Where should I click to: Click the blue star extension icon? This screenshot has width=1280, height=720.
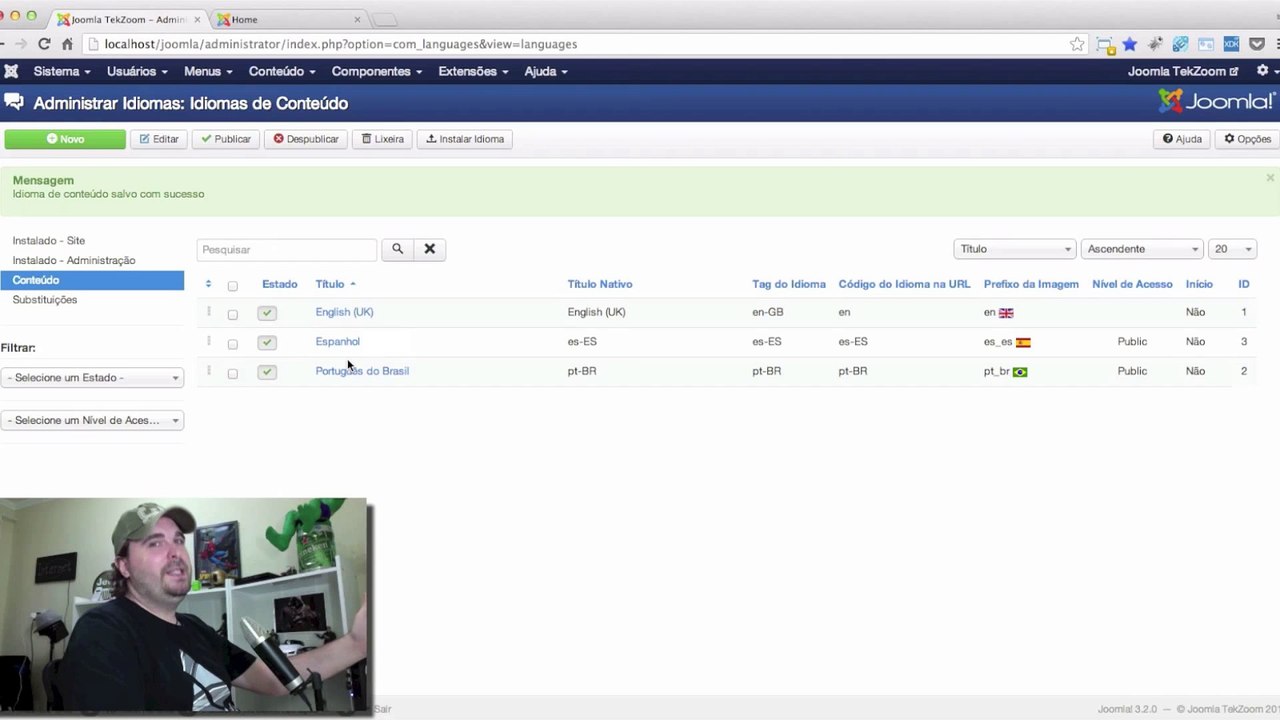coord(1130,44)
